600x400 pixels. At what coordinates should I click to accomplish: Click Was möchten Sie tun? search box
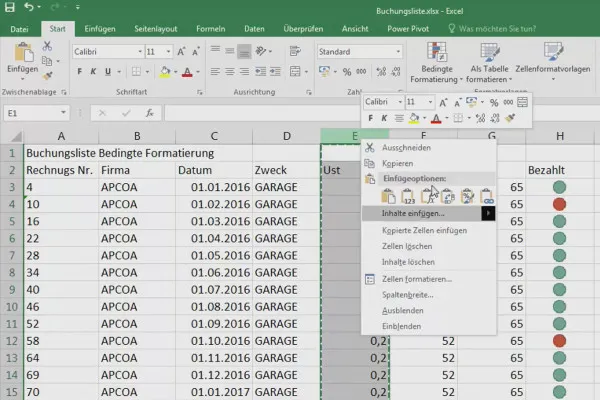pyautogui.click(x=497, y=29)
